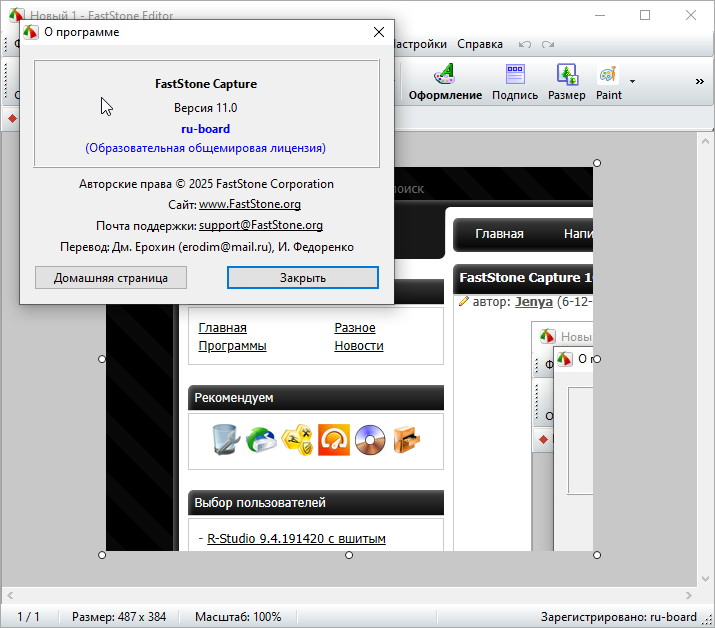Viewport: 715px width, 628px height.
Task: Close the О программе dialog with X
Action: (378, 32)
